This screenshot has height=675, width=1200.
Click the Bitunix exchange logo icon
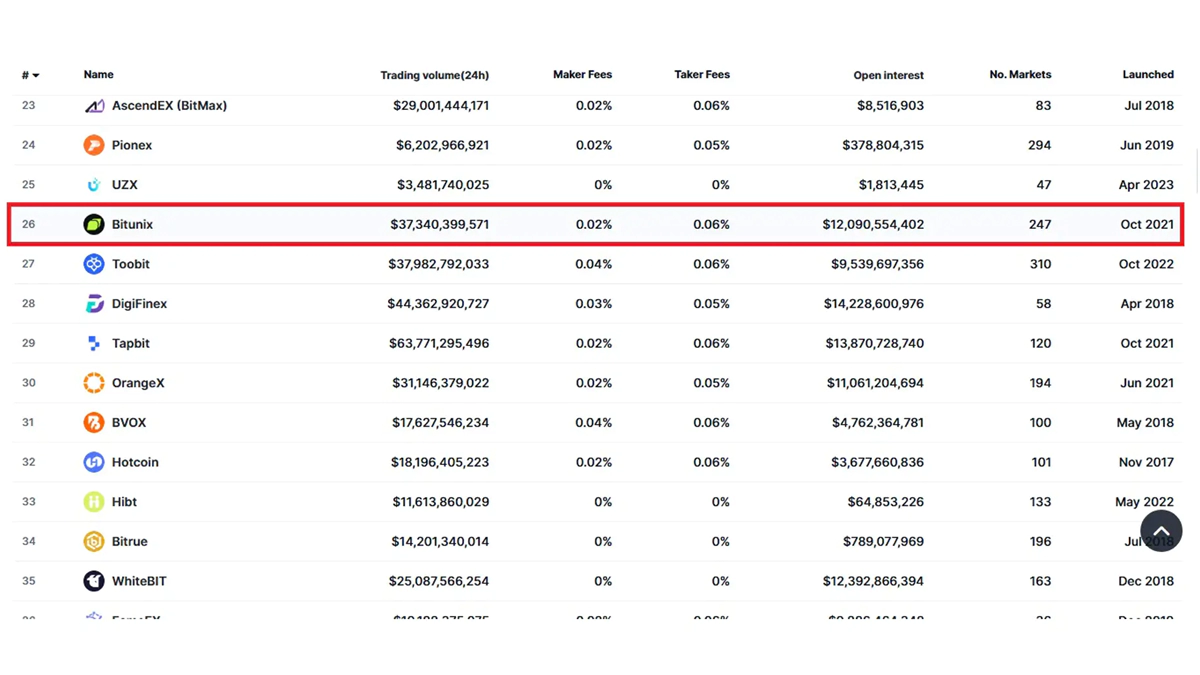[x=93, y=225]
